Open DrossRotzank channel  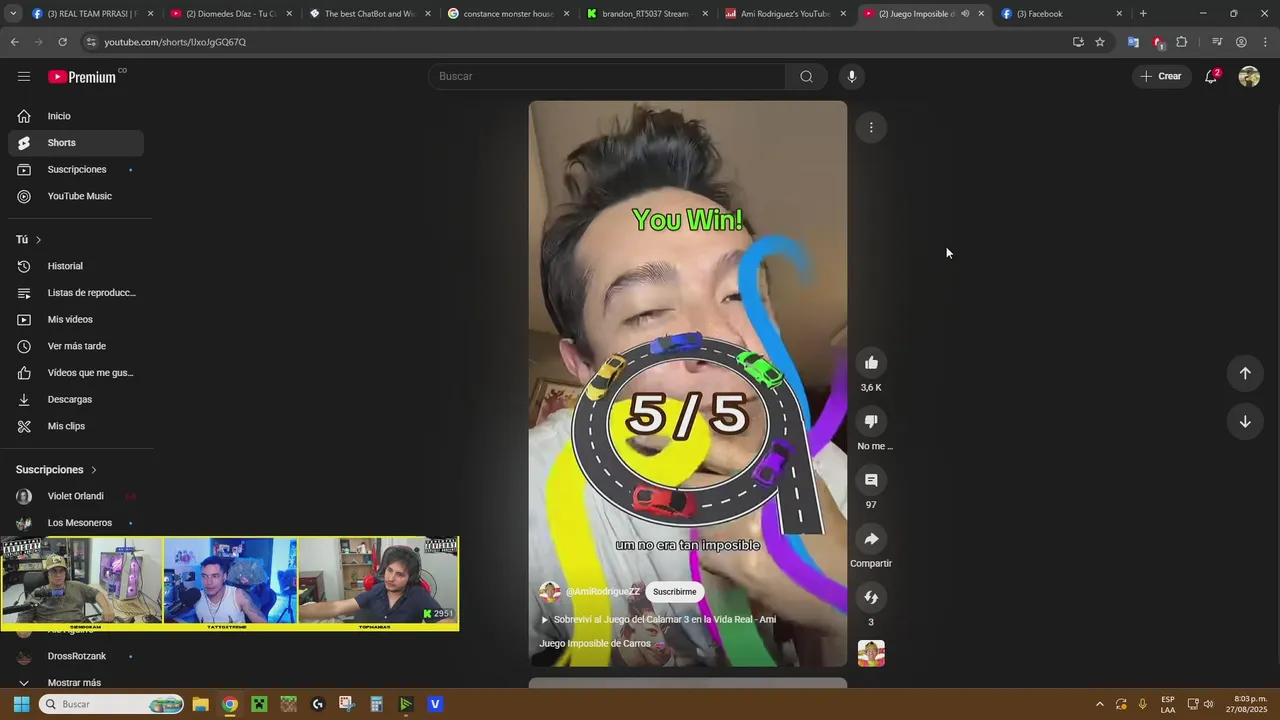[76, 656]
